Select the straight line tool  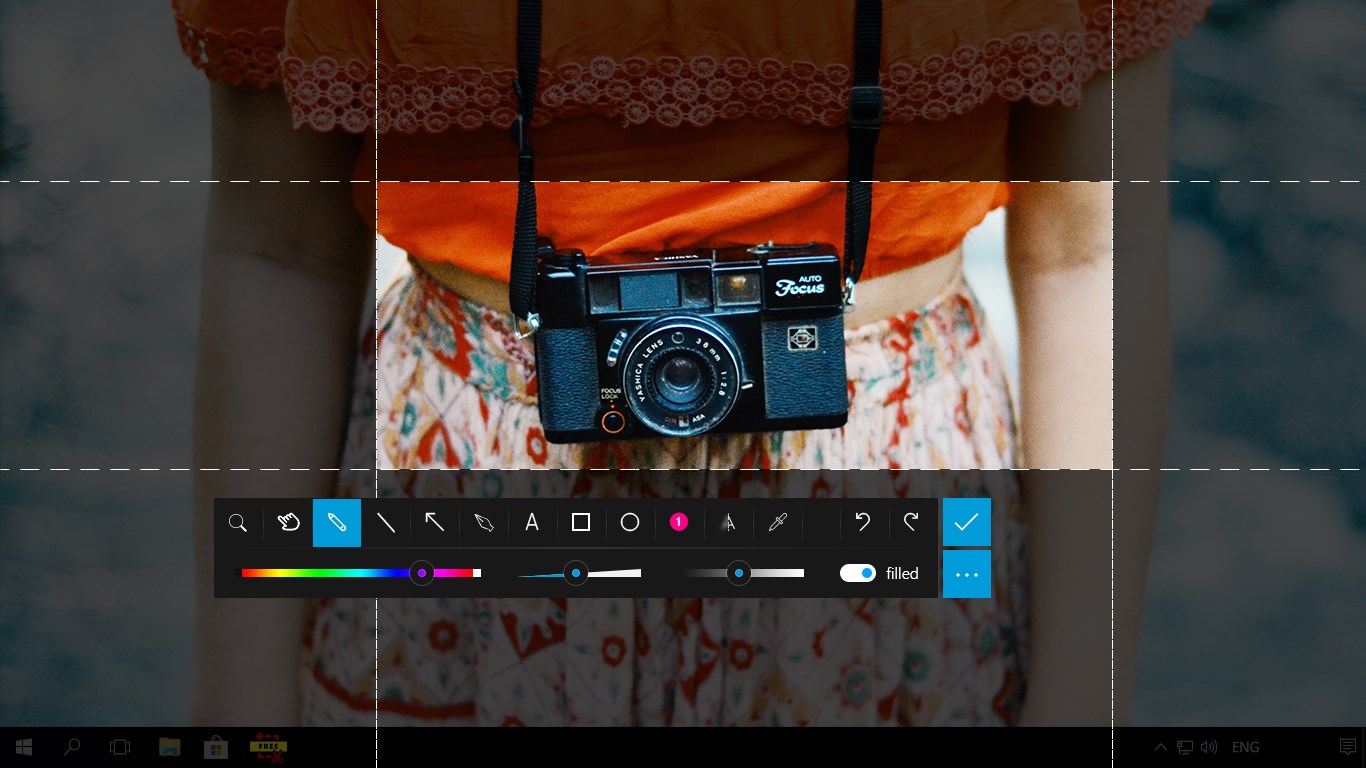(x=385, y=523)
